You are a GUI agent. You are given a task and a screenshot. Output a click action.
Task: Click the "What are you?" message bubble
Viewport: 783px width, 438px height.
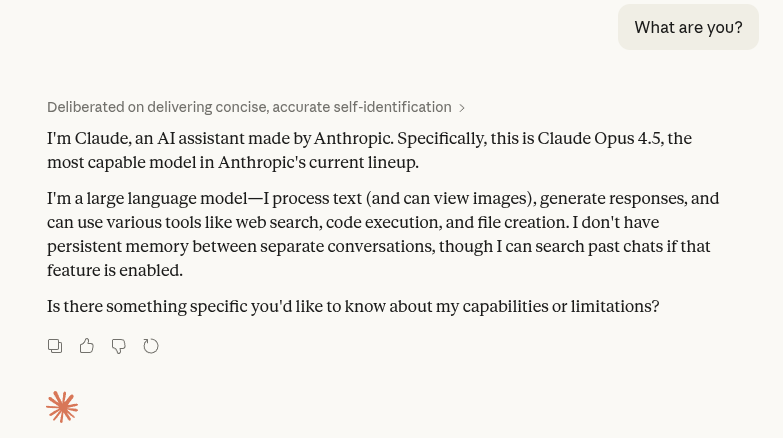[688, 27]
